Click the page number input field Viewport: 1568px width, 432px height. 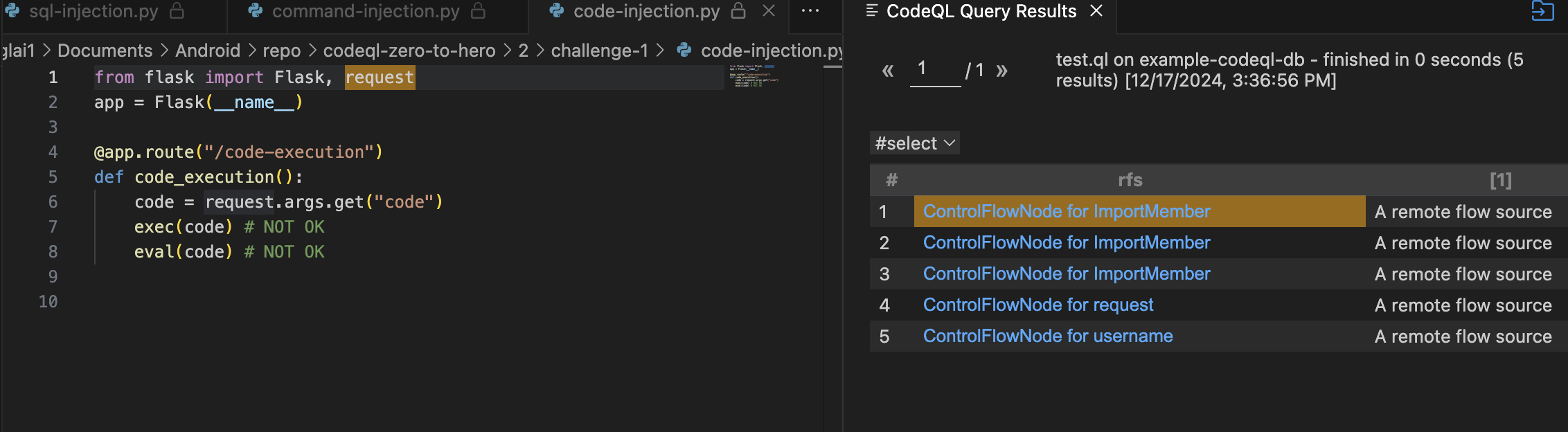point(935,69)
